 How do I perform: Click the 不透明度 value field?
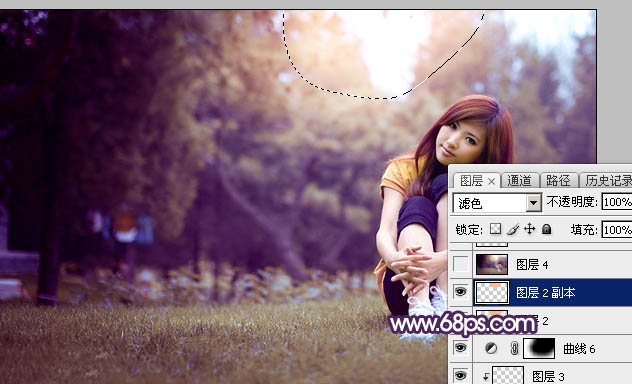[x=617, y=202]
